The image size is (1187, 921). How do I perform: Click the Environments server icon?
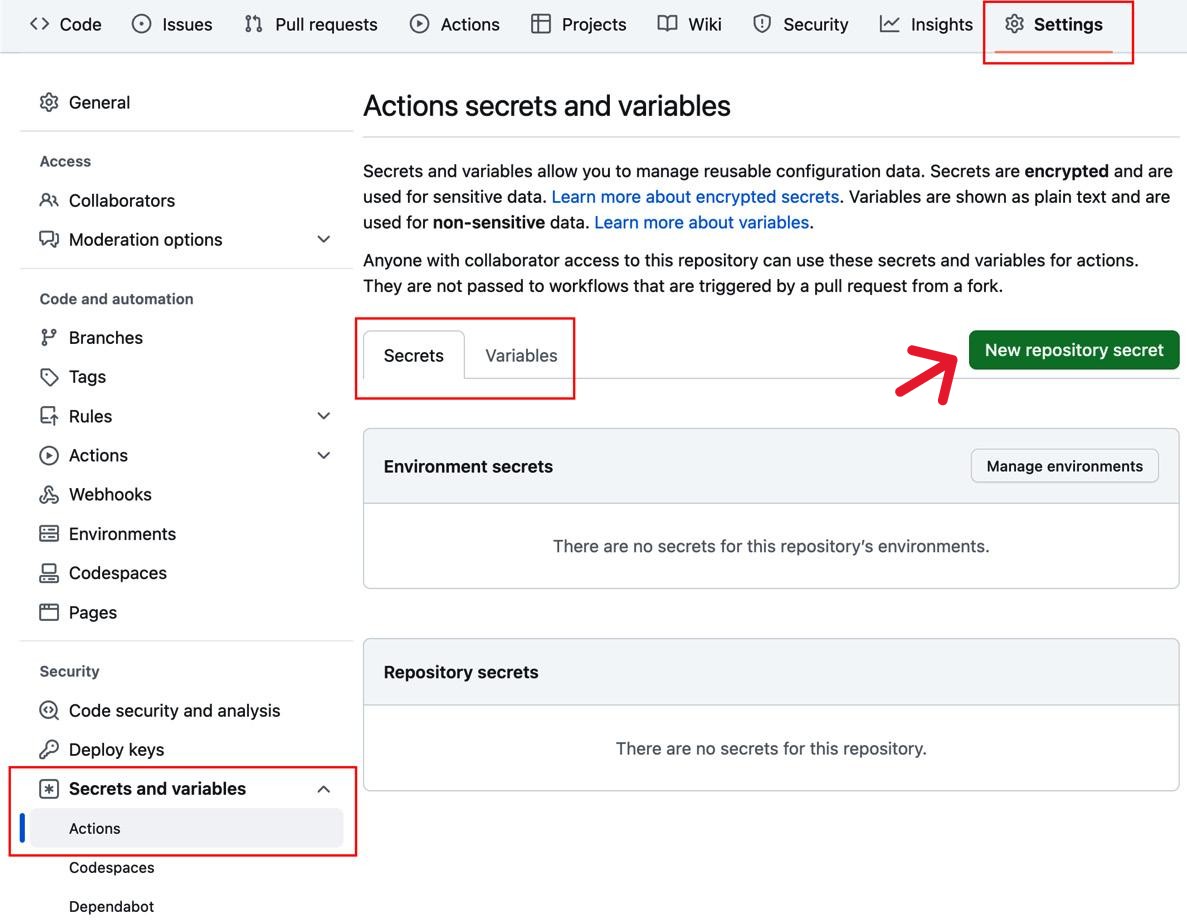49,534
